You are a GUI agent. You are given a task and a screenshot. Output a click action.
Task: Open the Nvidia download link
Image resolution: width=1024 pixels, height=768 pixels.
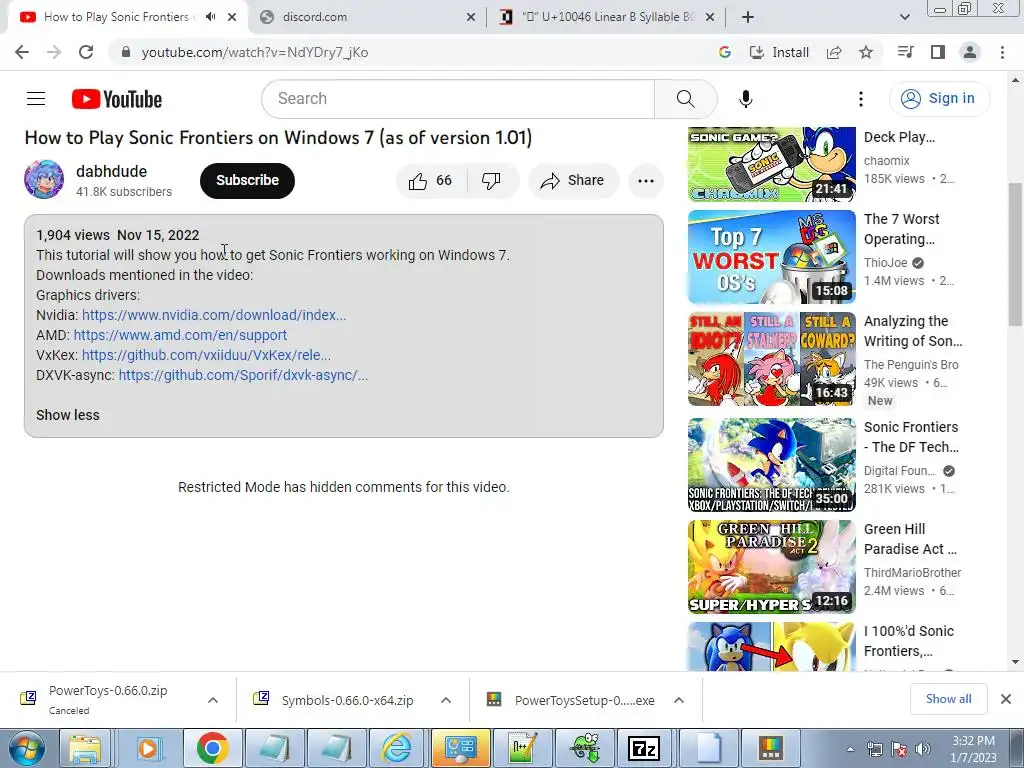[214, 315]
